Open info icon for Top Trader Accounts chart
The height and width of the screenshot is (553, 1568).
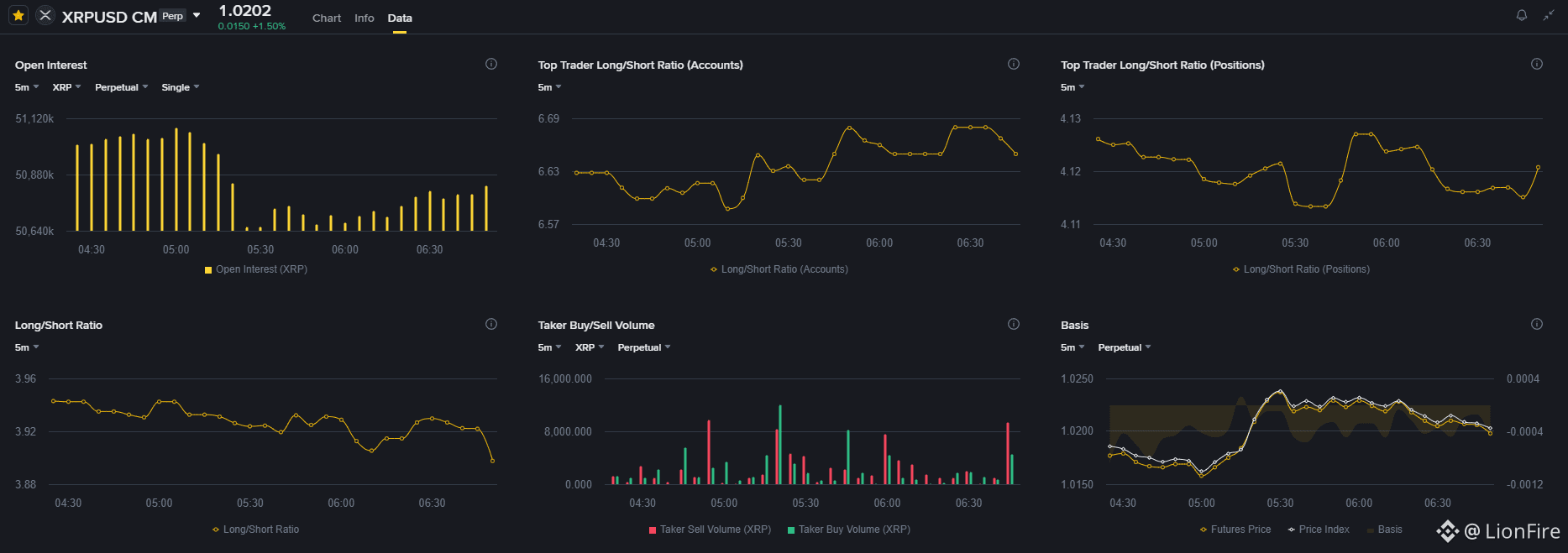tap(1014, 64)
